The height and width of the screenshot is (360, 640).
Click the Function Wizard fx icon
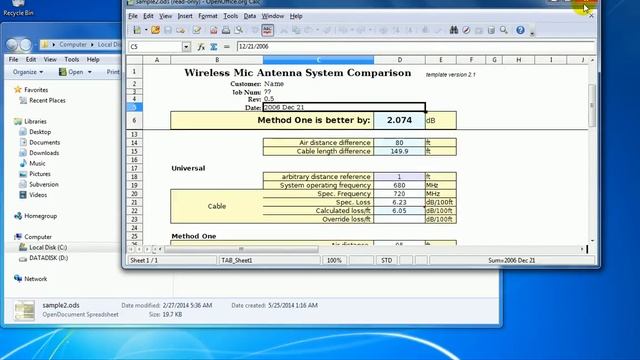tap(201, 47)
